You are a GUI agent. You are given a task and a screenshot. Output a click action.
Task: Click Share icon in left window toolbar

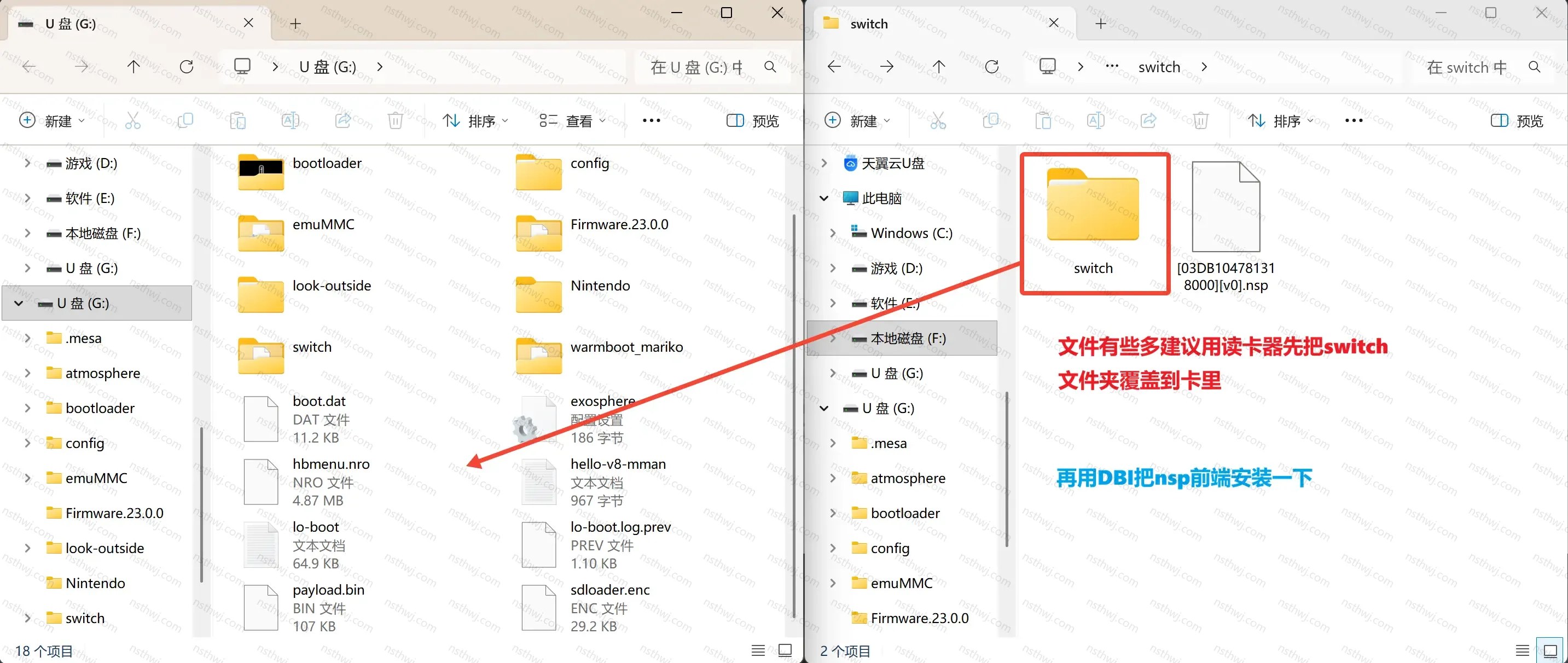point(342,120)
